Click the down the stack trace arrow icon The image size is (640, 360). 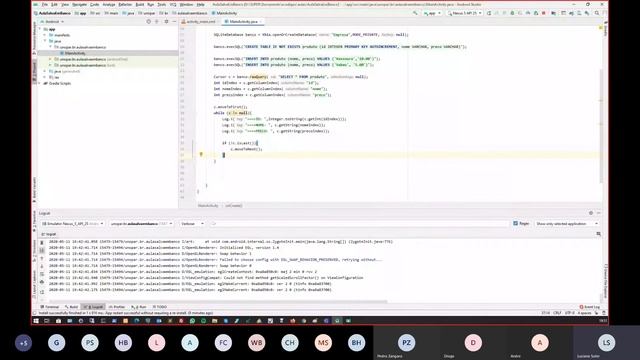[x=42, y=266]
